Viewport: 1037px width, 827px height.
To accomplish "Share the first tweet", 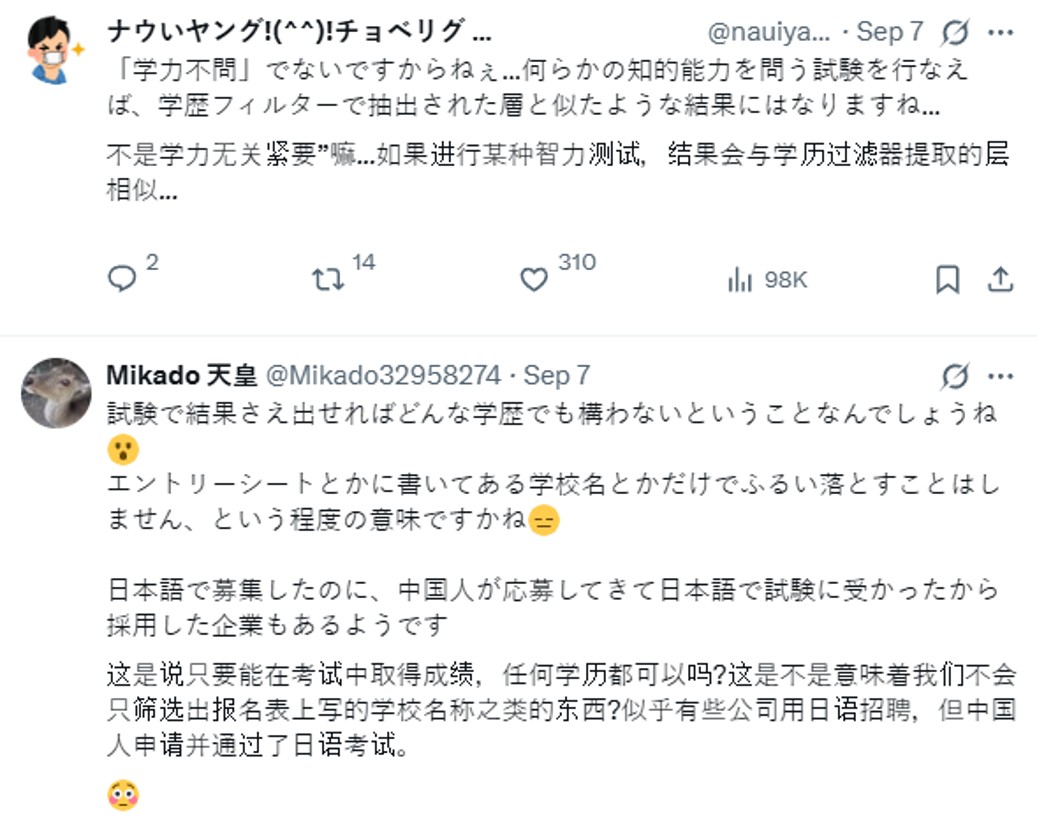I will [1001, 280].
